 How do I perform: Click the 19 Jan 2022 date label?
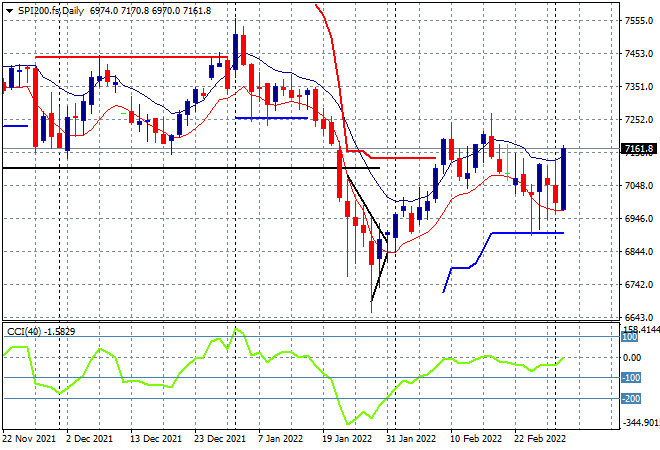(x=347, y=439)
